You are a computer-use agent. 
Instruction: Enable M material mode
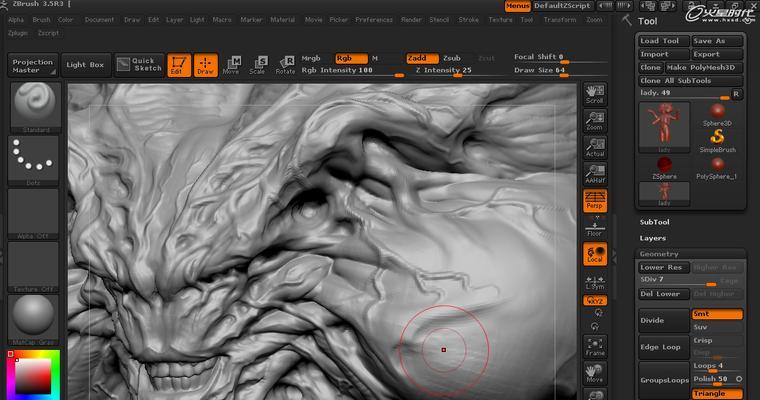coord(375,58)
